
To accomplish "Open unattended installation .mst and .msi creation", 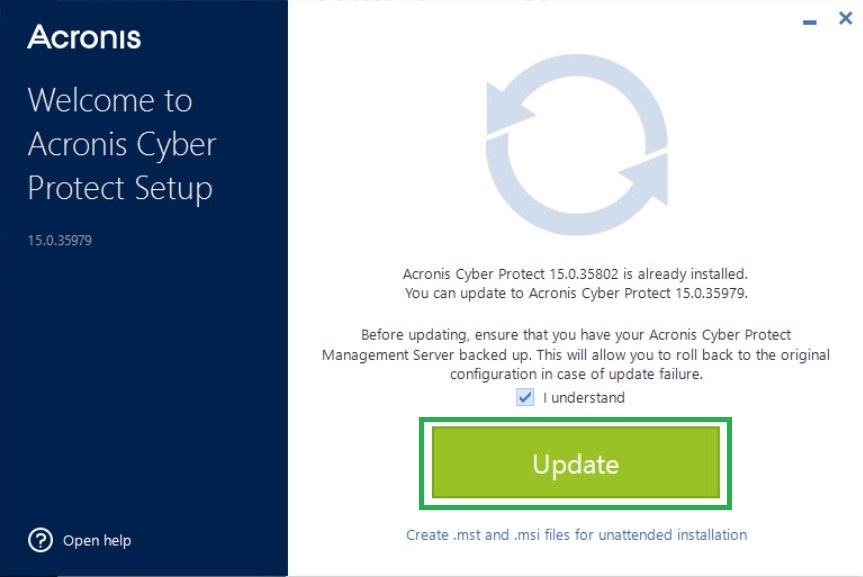I will click(x=575, y=535).
